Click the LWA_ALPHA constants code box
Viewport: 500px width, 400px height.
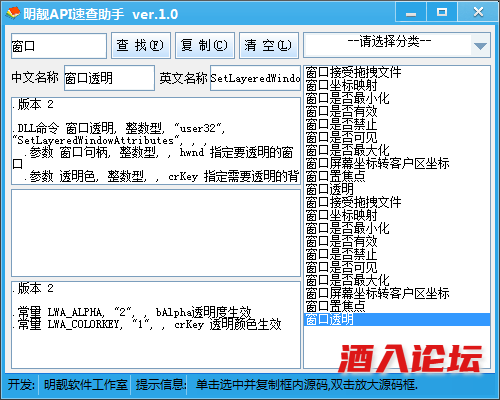[156, 325]
